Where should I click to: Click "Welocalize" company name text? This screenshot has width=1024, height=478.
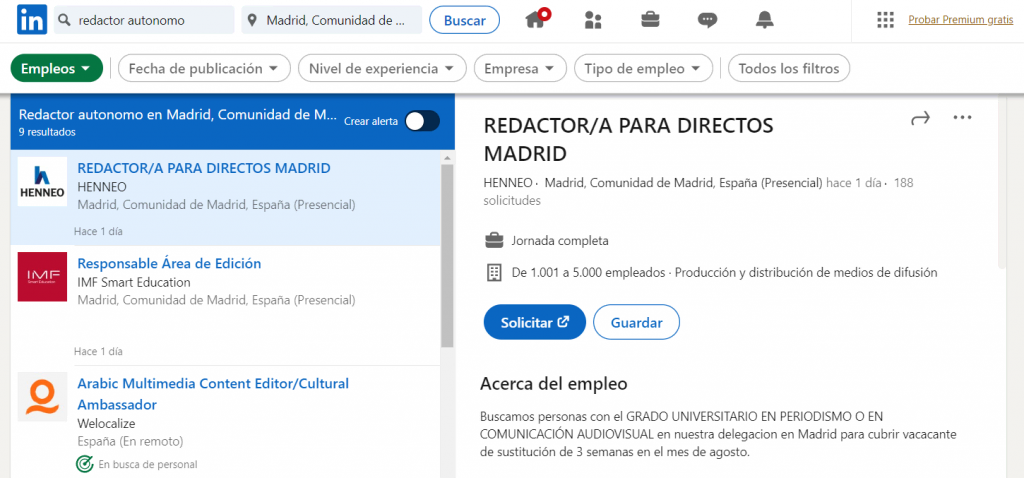coord(106,423)
